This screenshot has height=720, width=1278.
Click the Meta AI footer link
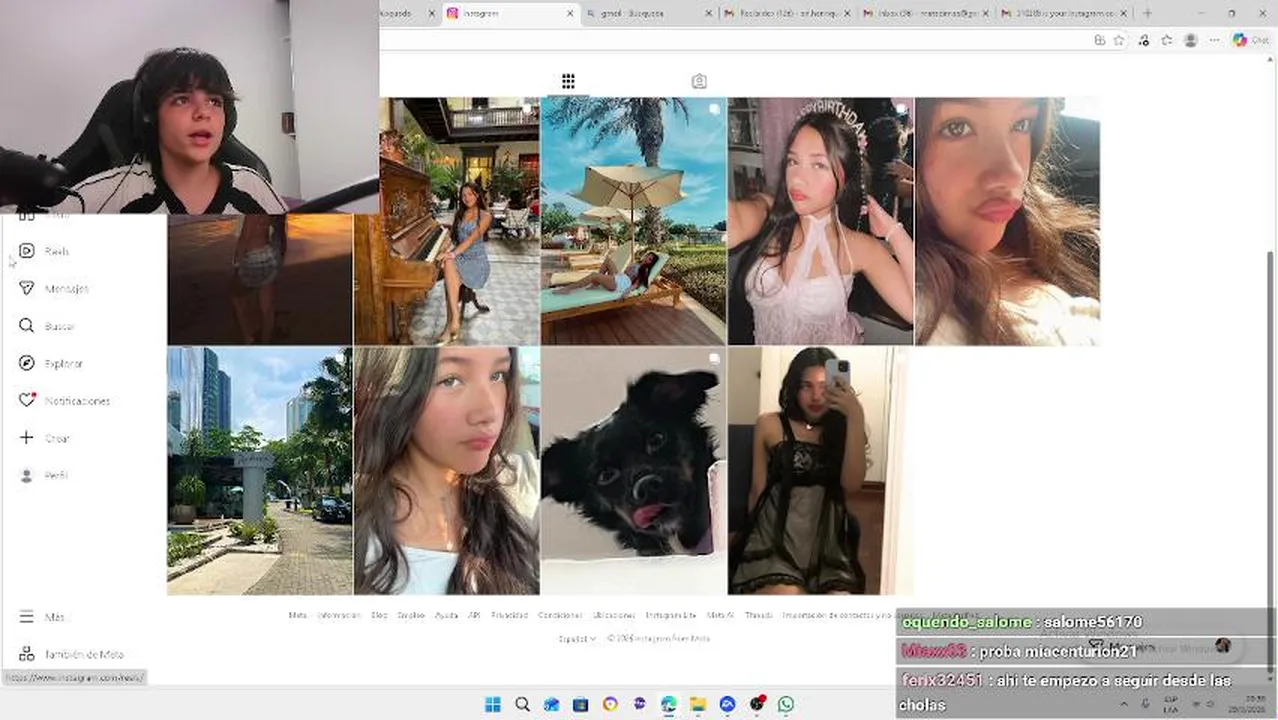click(720, 615)
